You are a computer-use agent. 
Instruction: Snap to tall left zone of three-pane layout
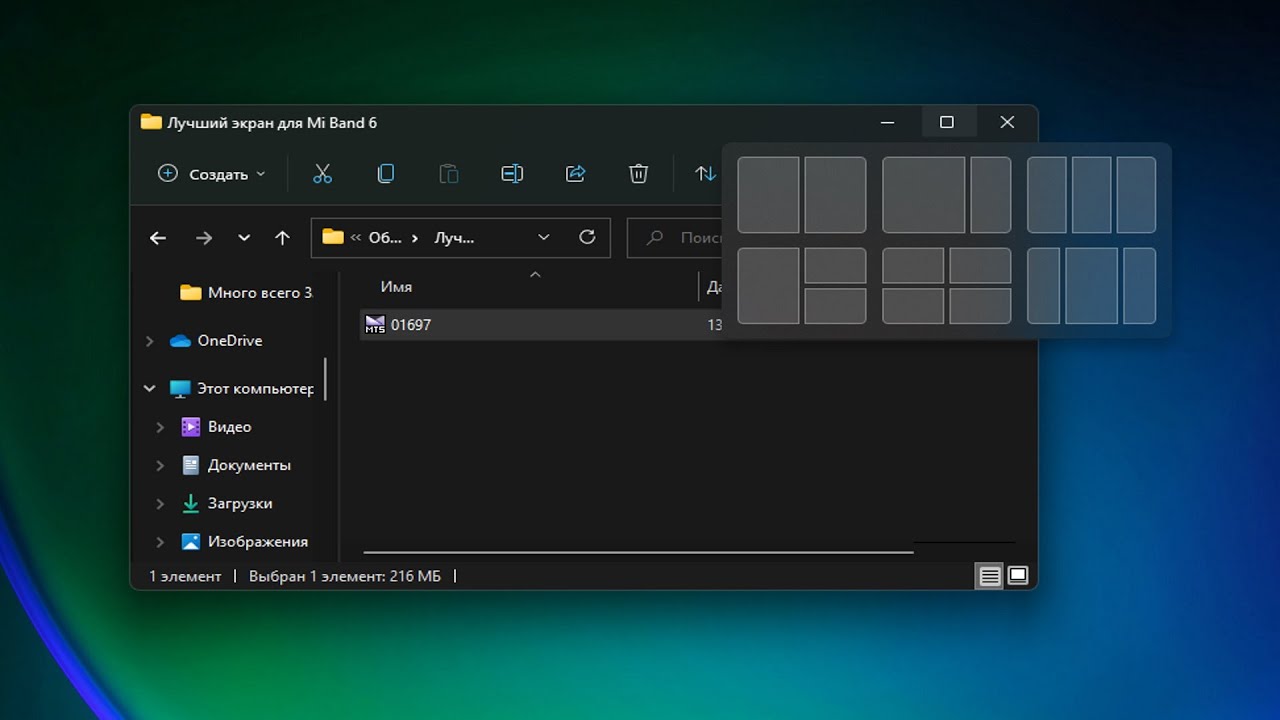tap(768, 286)
